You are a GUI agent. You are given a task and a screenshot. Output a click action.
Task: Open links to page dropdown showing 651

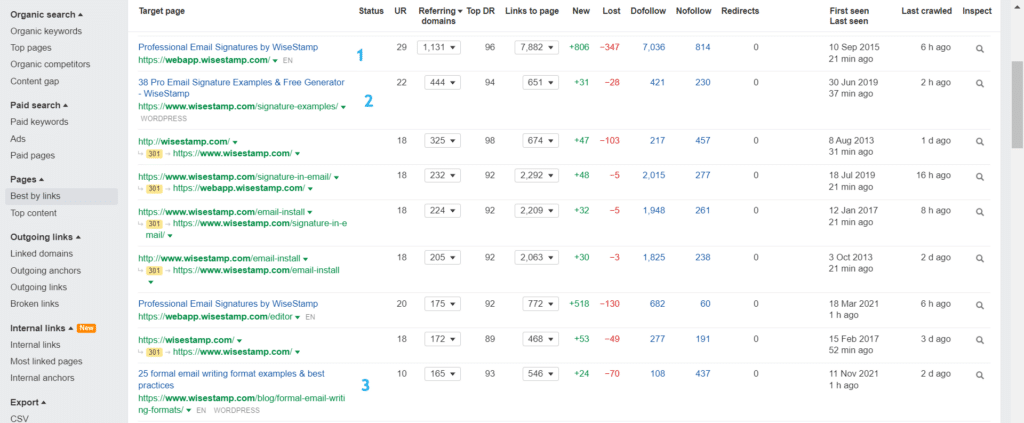click(x=540, y=82)
